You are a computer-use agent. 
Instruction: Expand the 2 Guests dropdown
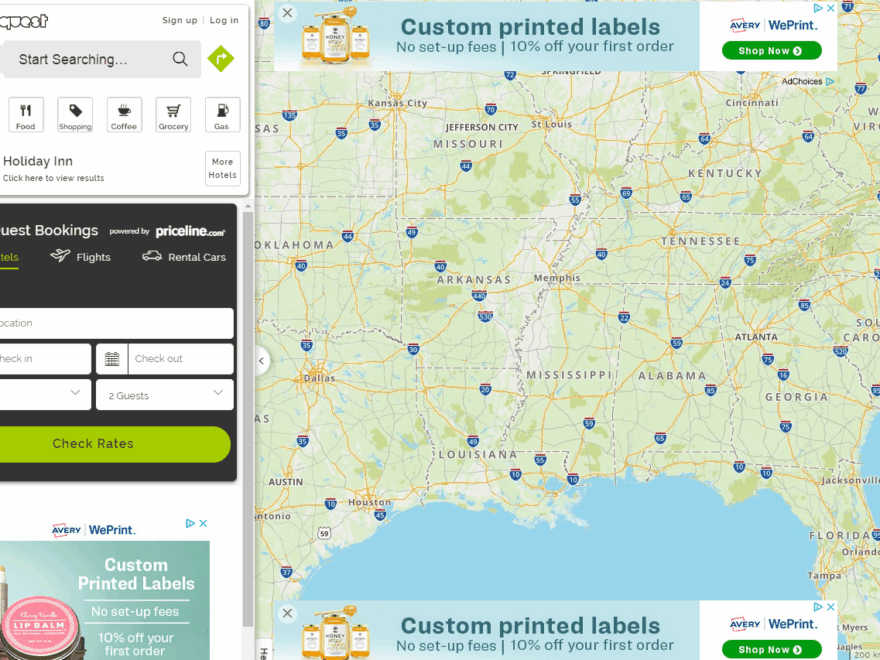tap(165, 395)
